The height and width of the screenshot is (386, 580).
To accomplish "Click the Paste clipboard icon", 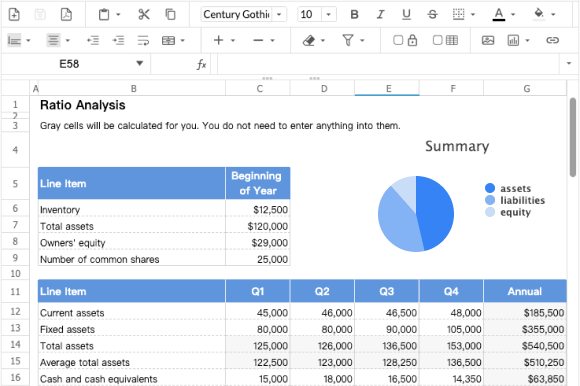I will coord(104,14).
